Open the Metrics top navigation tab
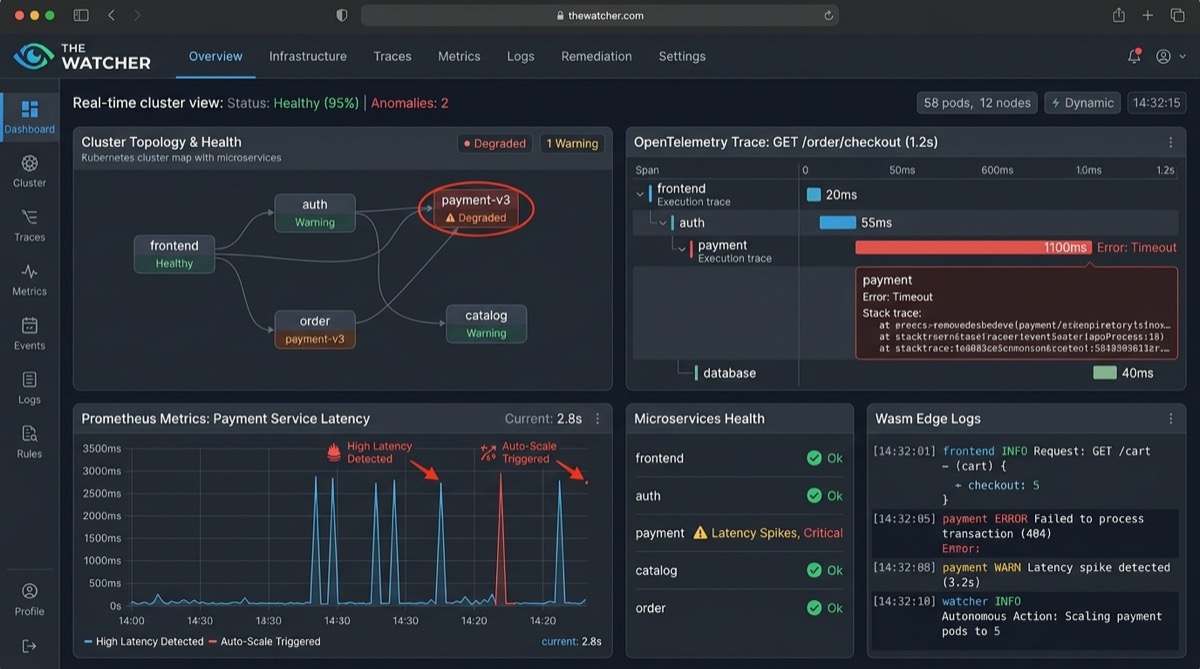The width and height of the screenshot is (1200, 669). tap(459, 56)
